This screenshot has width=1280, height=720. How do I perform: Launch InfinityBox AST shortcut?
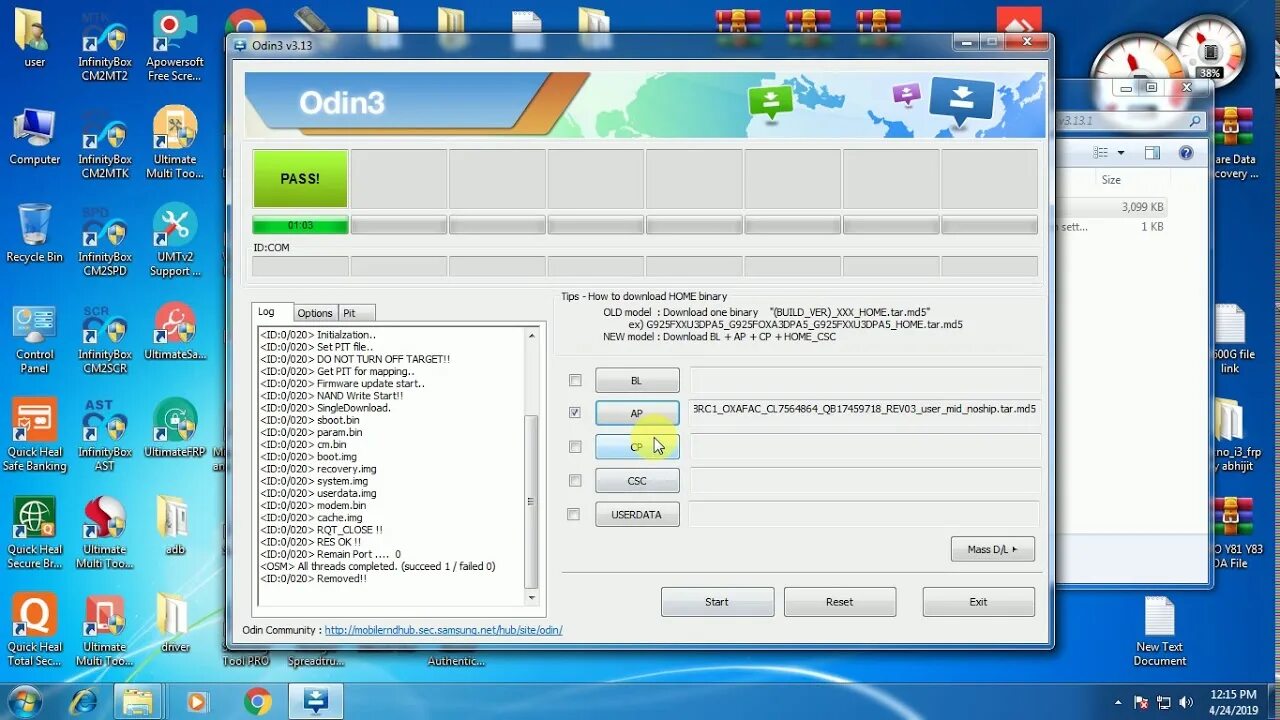click(x=104, y=435)
